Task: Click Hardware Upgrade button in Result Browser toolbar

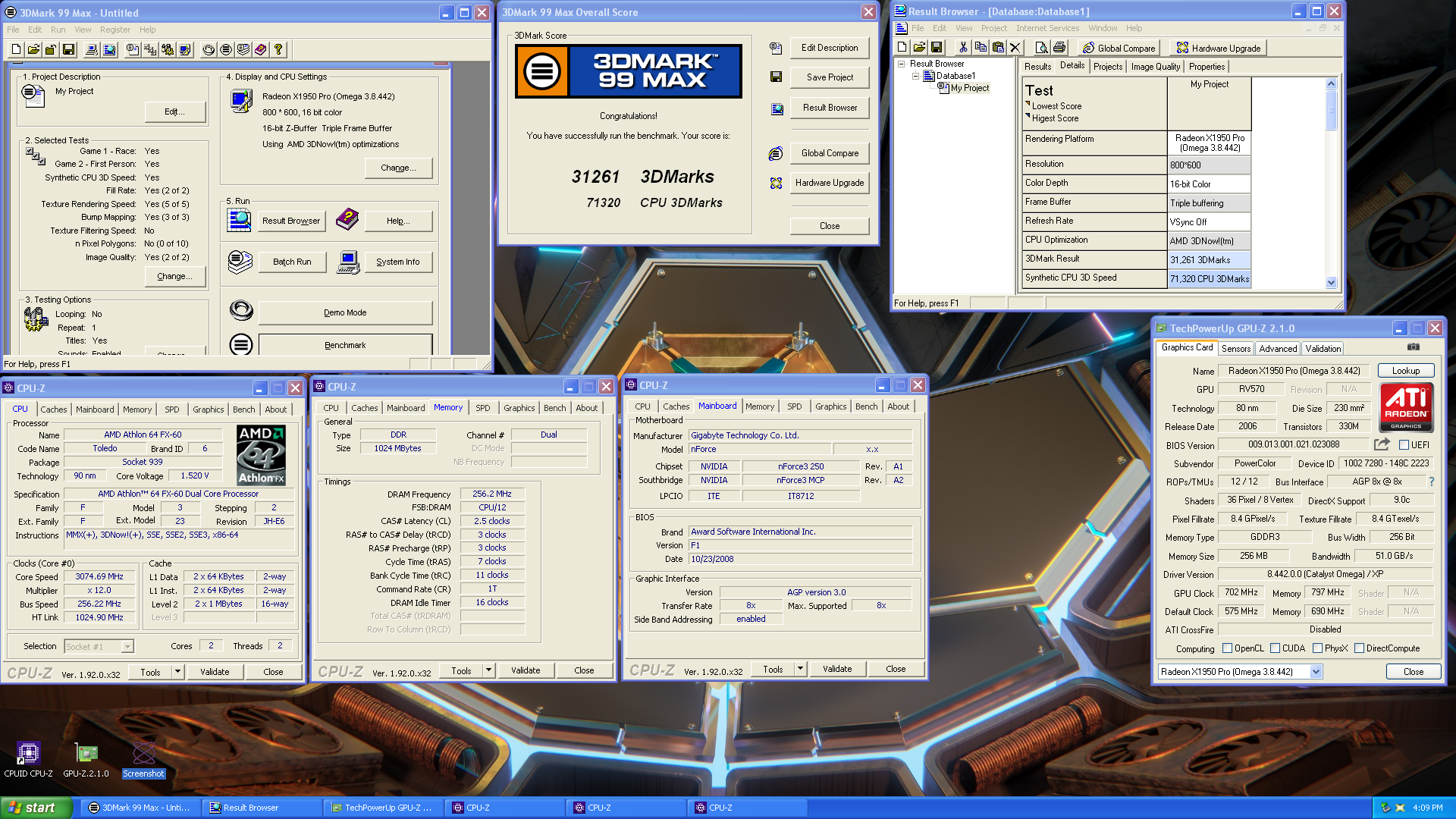Action: pyautogui.click(x=1217, y=48)
